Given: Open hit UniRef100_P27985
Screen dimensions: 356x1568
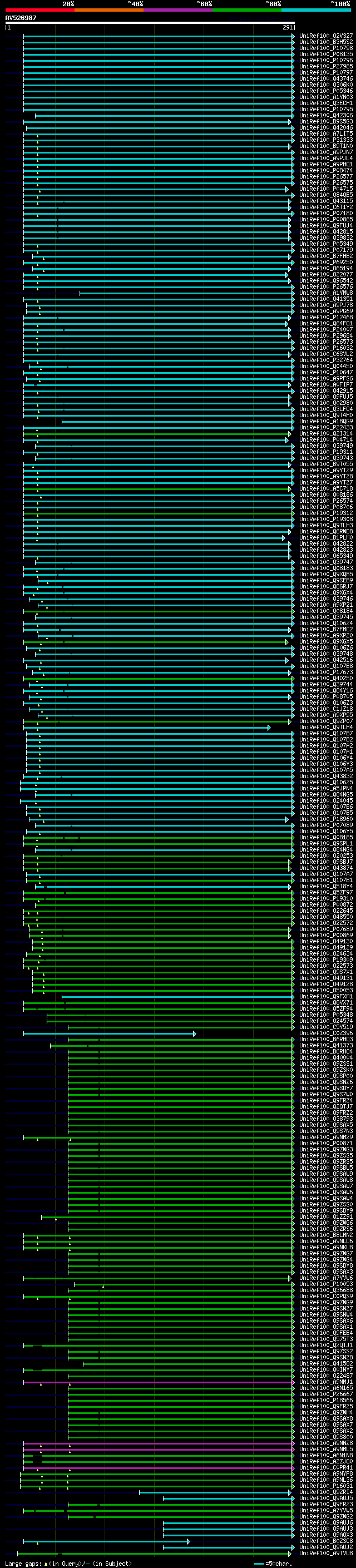Looking at the screenshot, I should coord(326,66).
